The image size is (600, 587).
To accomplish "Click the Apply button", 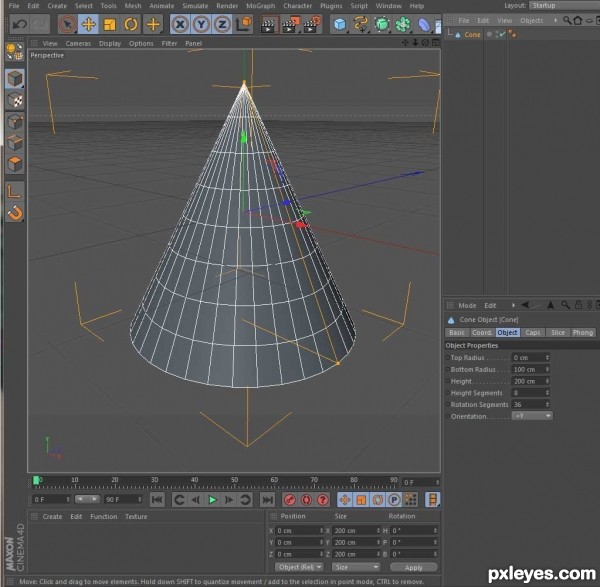I will click(413, 567).
